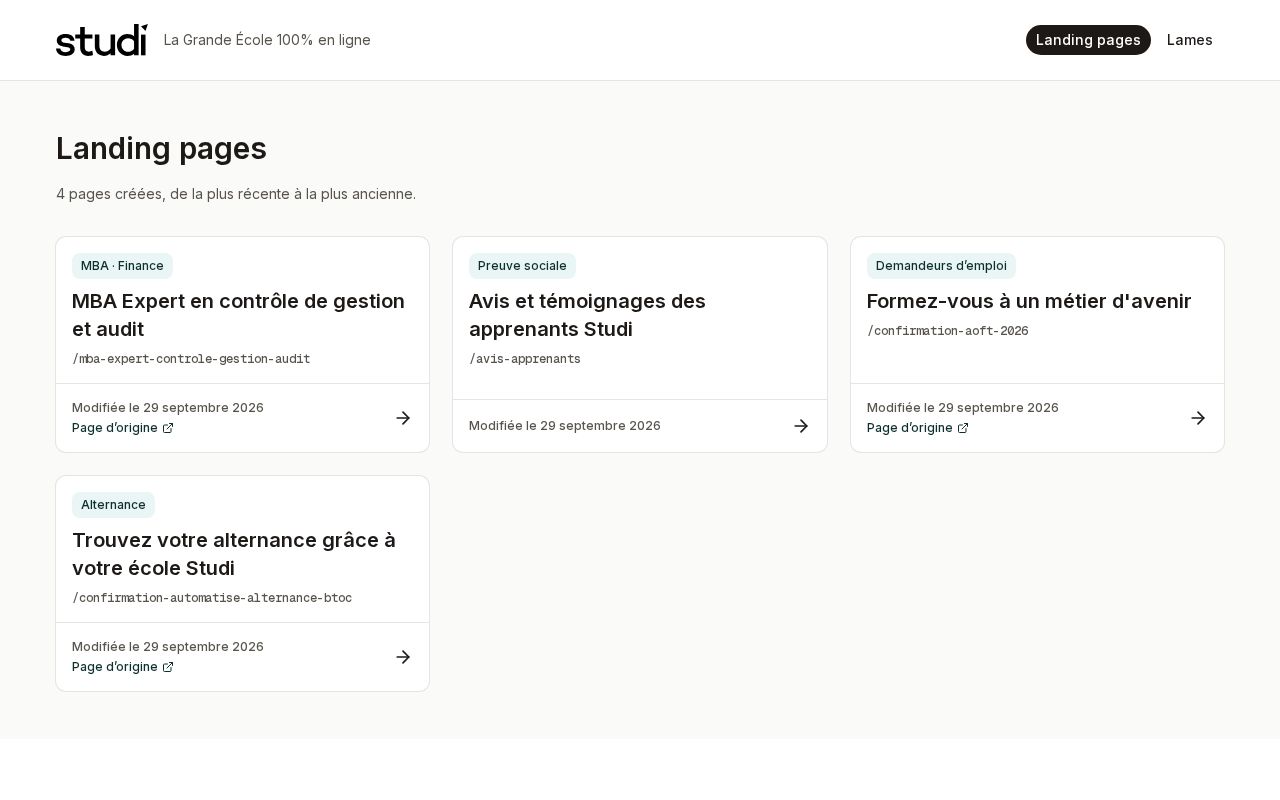The image size is (1280, 800).
Task: Click the /confirmation-aoft-2026 path
Action: point(948,331)
